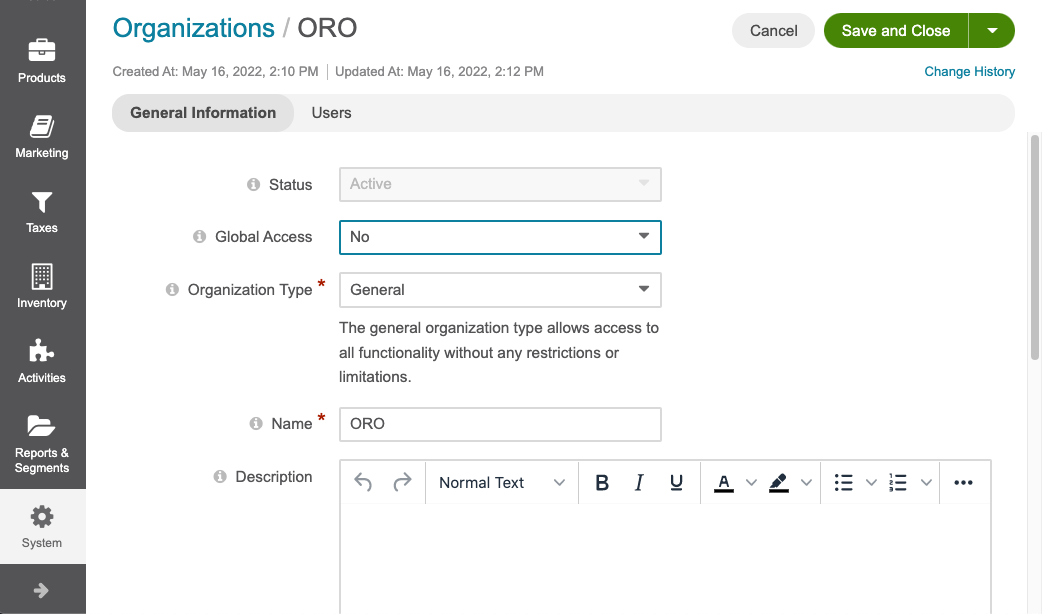Show the Status field info tooltip
This screenshot has width=1042, height=614.
pyautogui.click(x=253, y=185)
